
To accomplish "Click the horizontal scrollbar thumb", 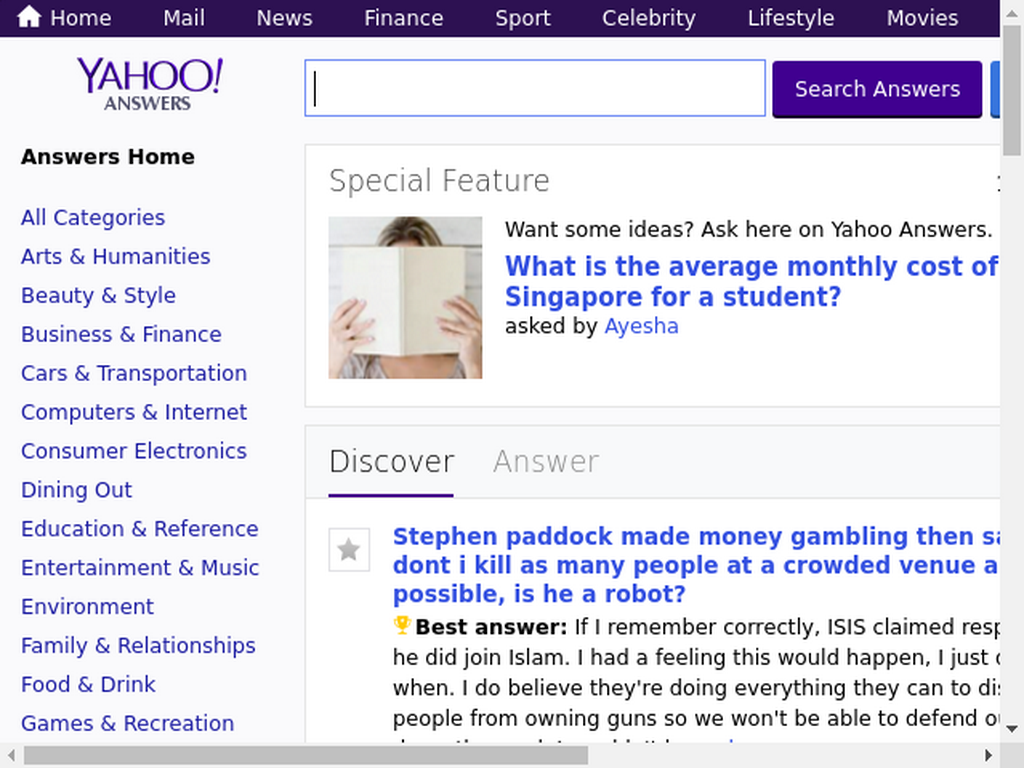I will tap(306, 756).
